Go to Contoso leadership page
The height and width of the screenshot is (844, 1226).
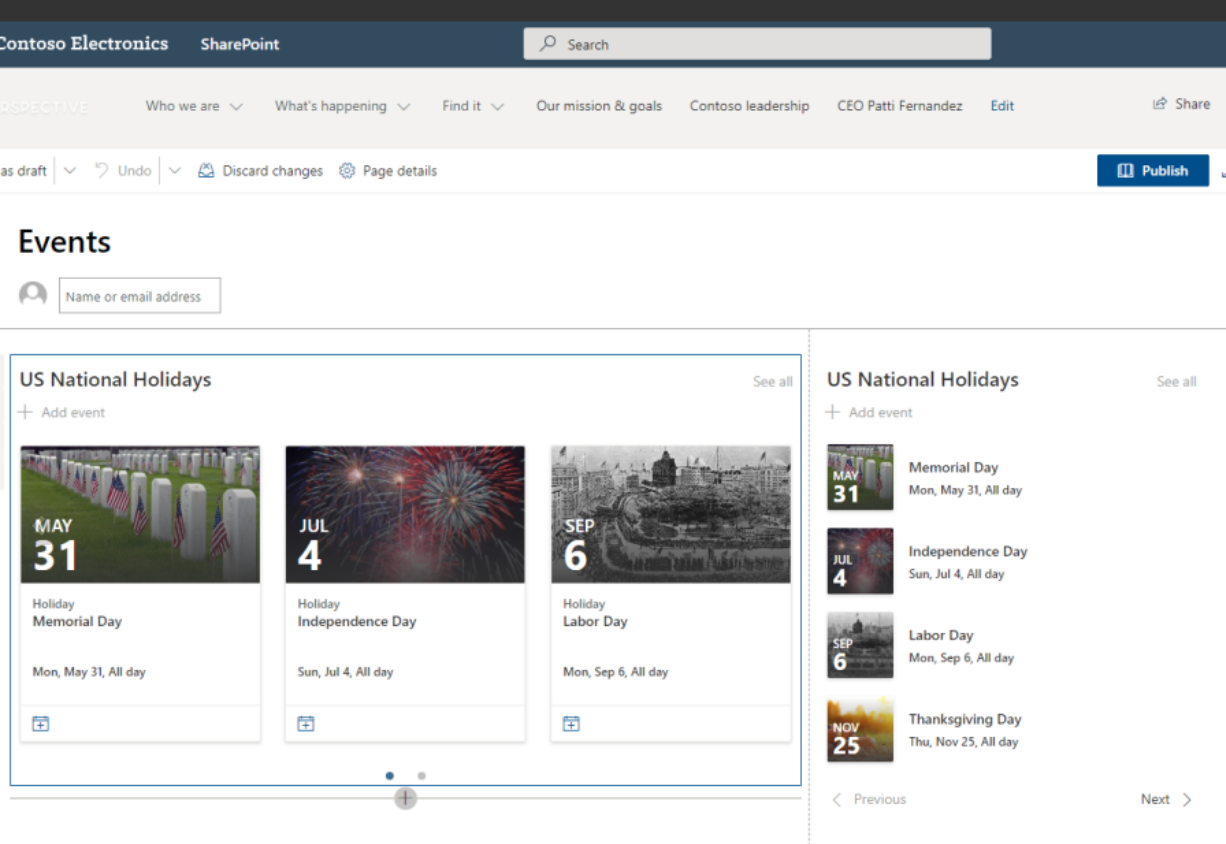[749, 106]
